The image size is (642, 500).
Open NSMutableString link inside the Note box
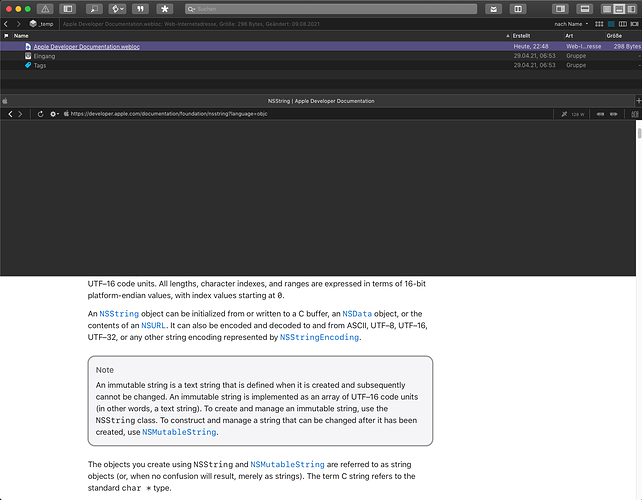click(x=179, y=432)
